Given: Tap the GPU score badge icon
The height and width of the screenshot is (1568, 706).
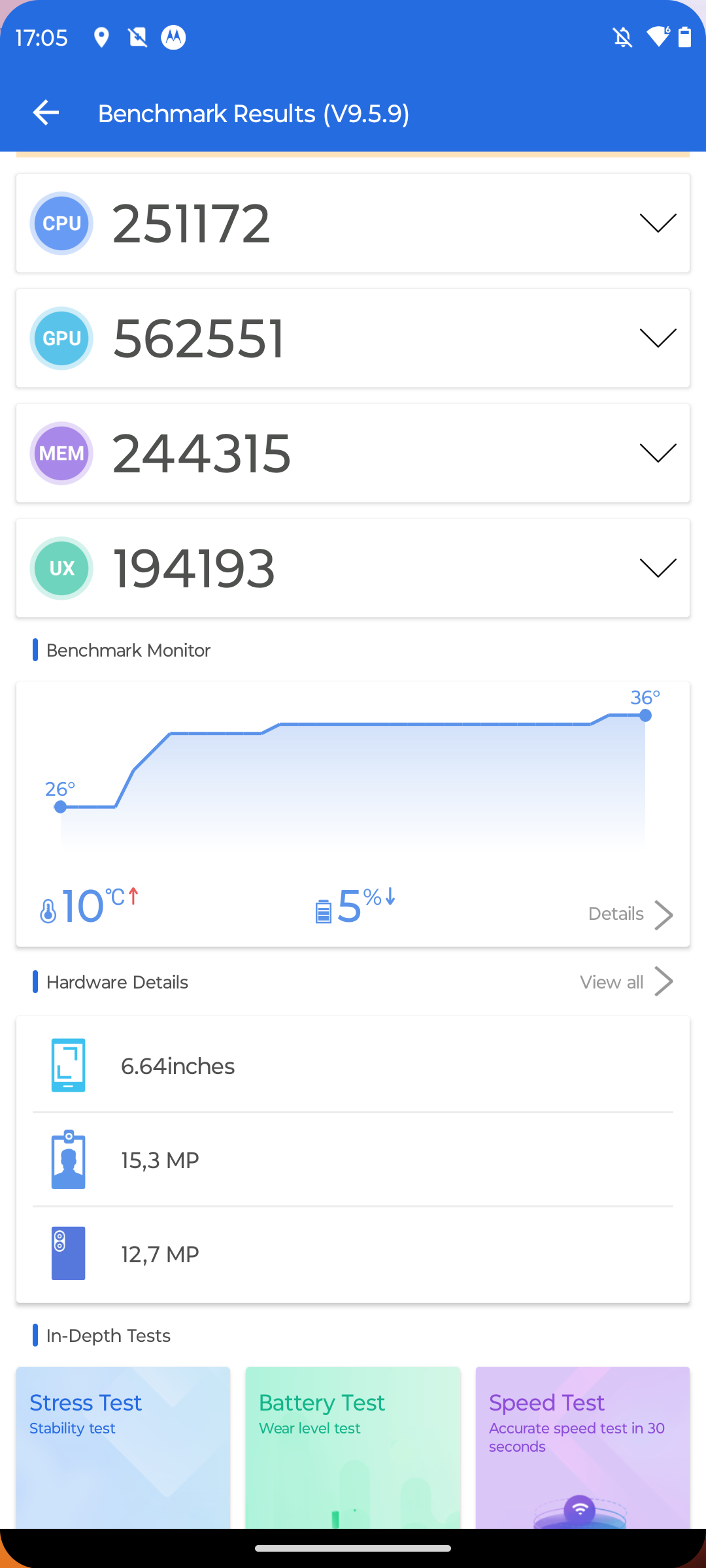Looking at the screenshot, I should pos(61,338).
